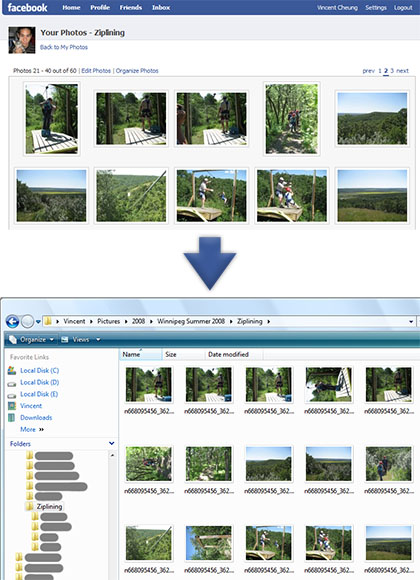420x580 pixels.
Task: Click the Organize Photos link
Action: point(137,71)
